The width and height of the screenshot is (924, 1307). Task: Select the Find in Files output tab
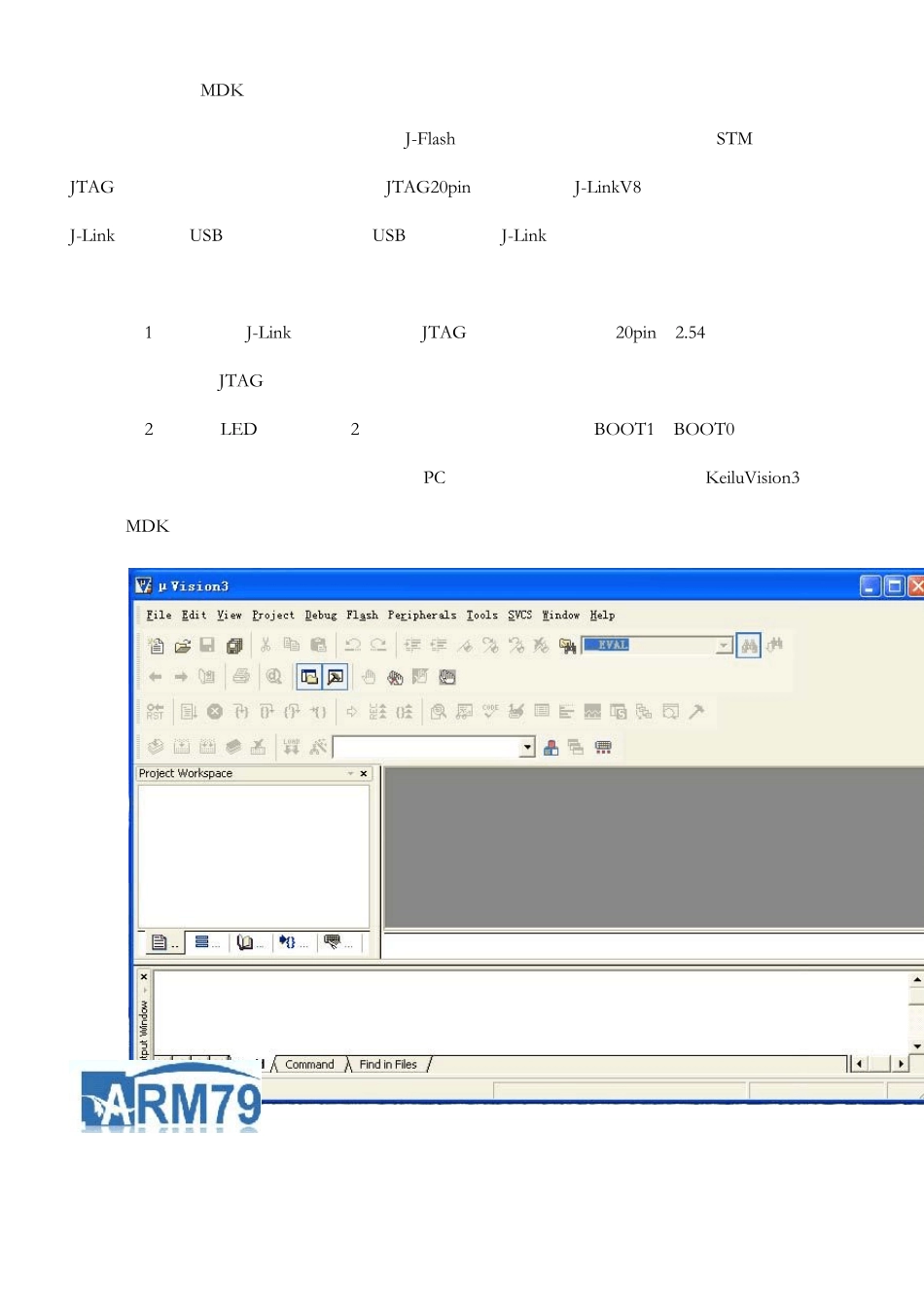[388, 1065]
